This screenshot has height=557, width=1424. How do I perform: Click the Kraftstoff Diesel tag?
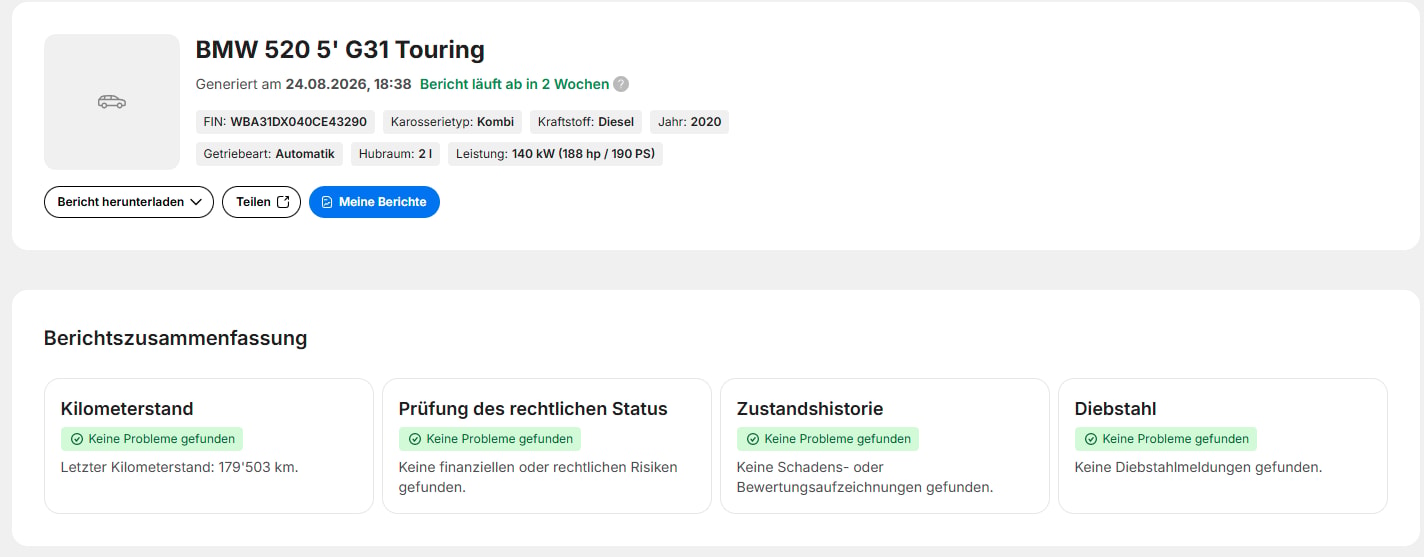pyautogui.click(x=586, y=122)
